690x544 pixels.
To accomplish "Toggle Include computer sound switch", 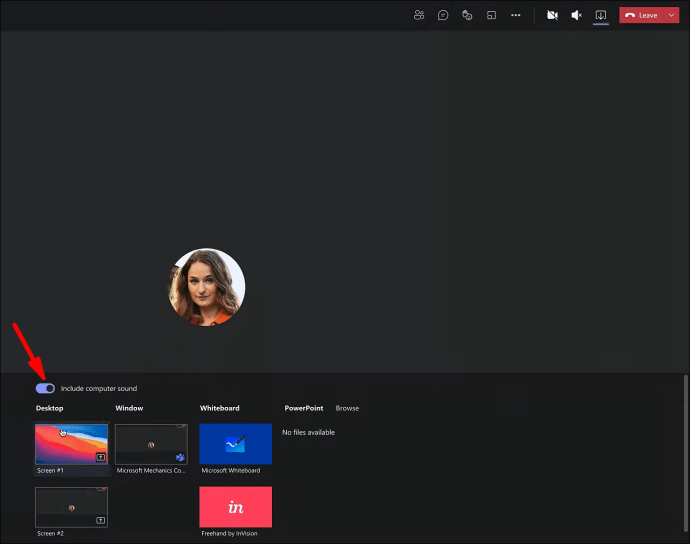I will (x=45, y=388).
